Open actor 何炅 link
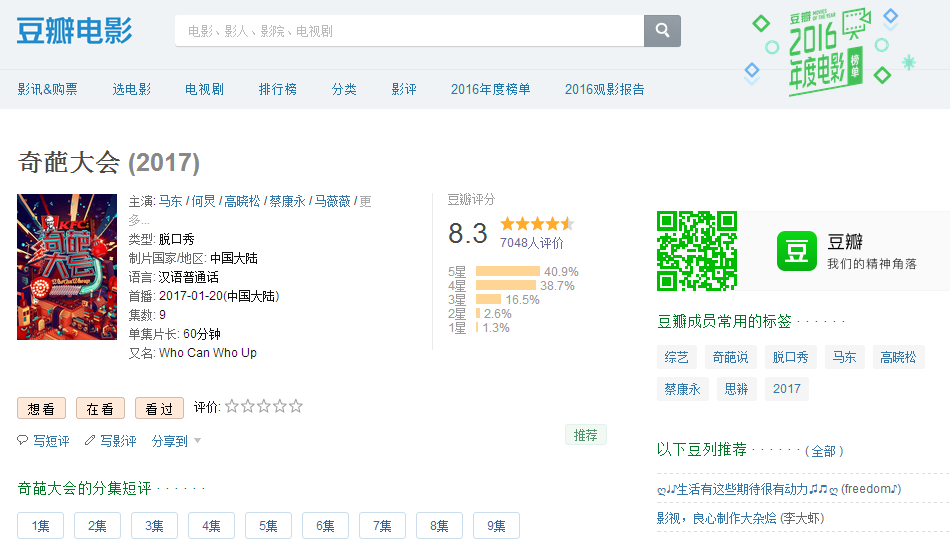This screenshot has width=950, height=539. coord(203,201)
